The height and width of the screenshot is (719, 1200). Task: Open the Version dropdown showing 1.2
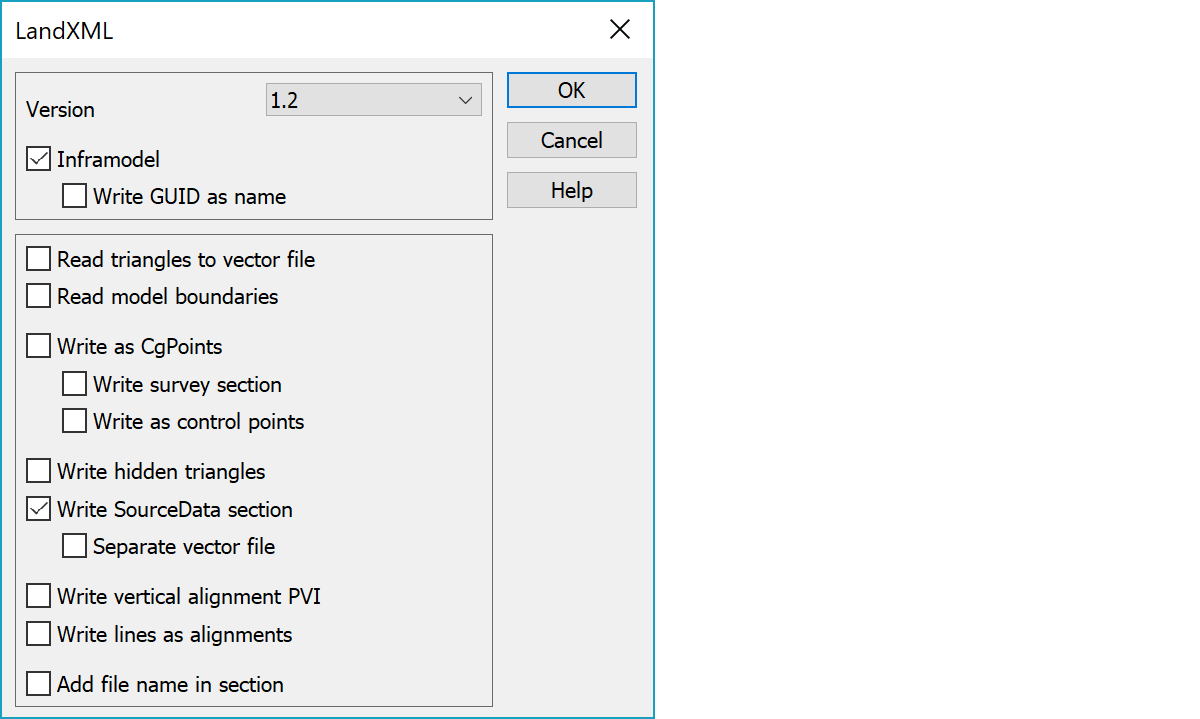[x=374, y=100]
